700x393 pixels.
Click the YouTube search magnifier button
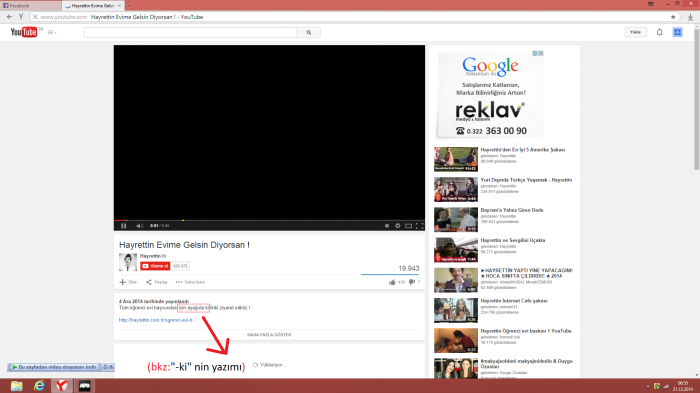308,32
